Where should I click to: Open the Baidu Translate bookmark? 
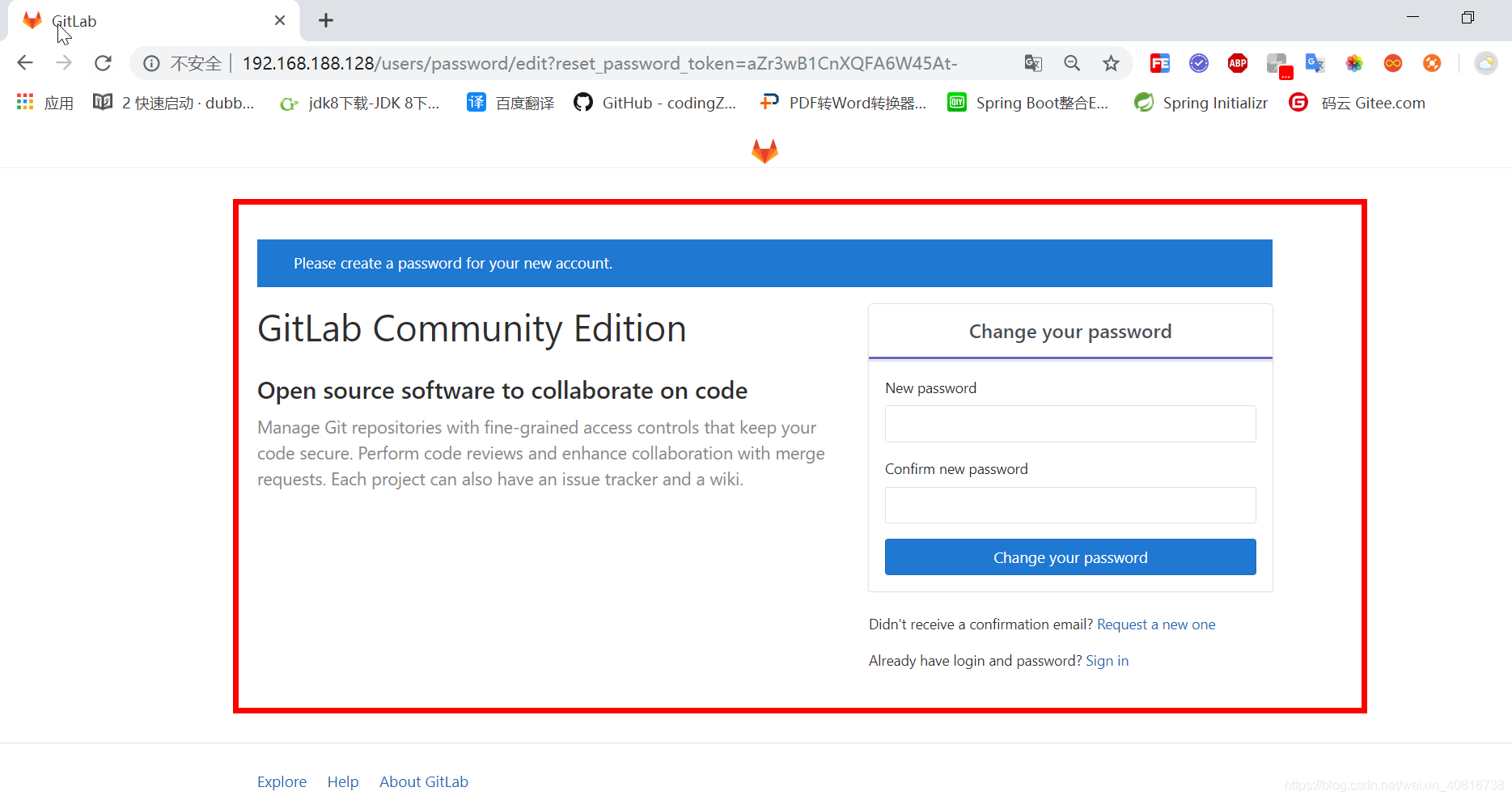pos(510,103)
